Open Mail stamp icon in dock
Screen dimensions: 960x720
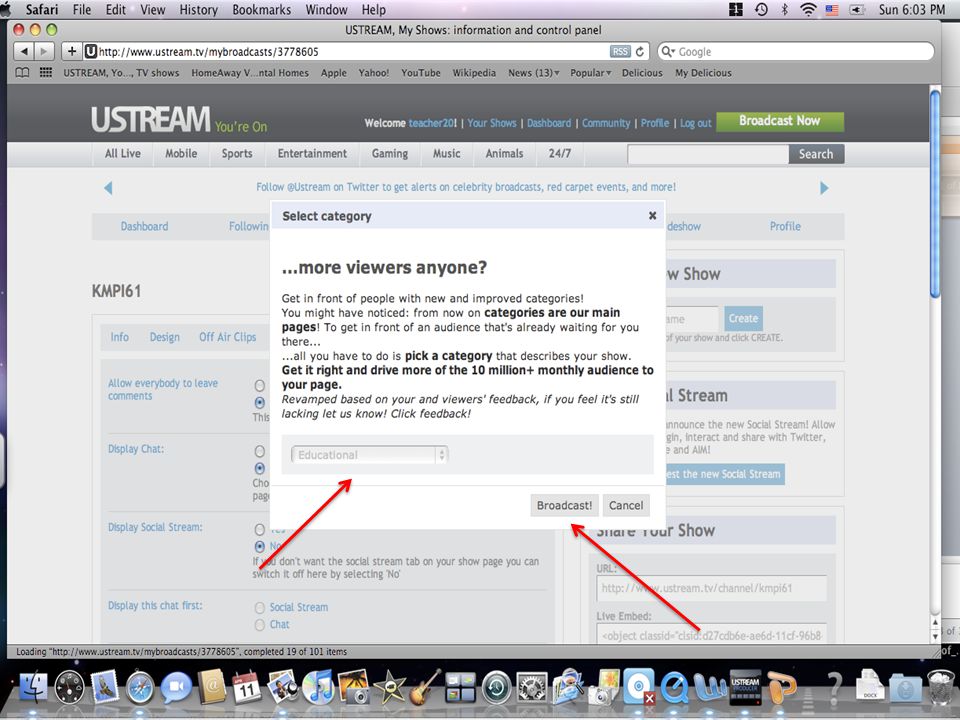[x=105, y=687]
